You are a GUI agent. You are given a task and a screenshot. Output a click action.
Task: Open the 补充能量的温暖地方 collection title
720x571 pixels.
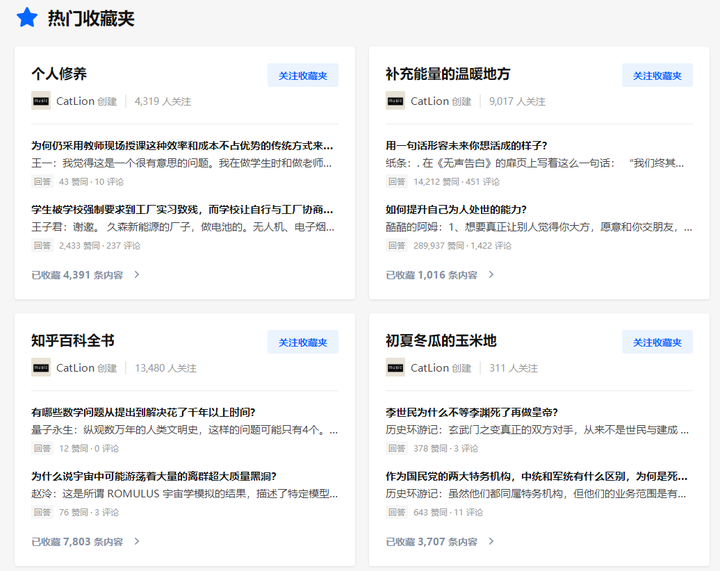tap(448, 73)
